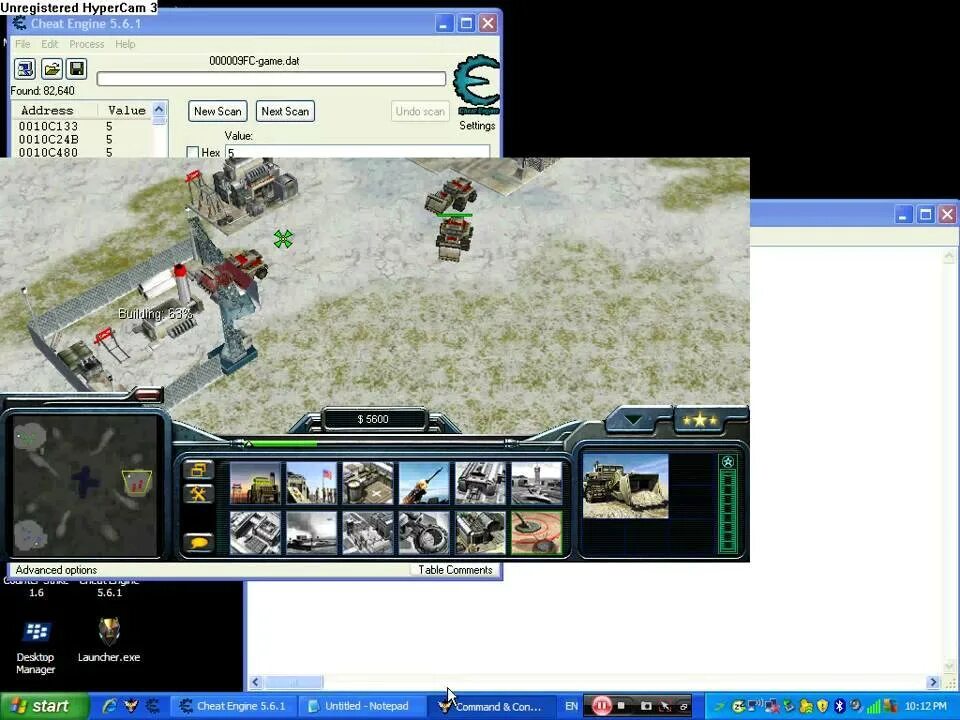This screenshot has width=960, height=720.
Task: Open the Help menu in Cheat Engine
Action: (125, 44)
